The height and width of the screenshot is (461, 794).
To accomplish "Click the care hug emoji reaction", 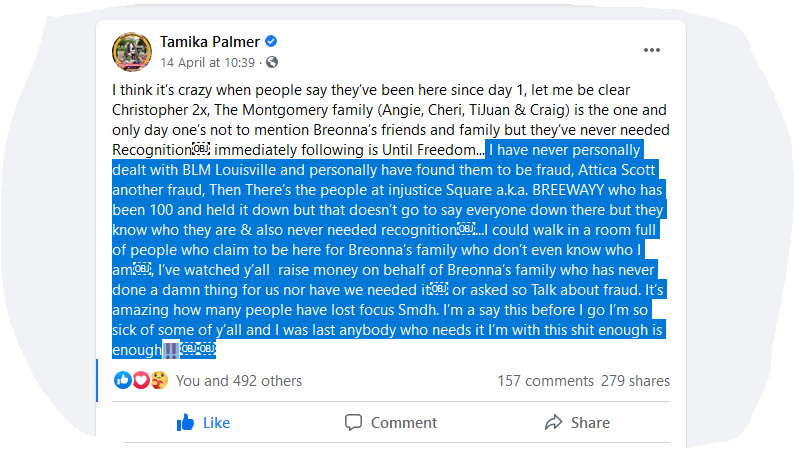I will [159, 380].
